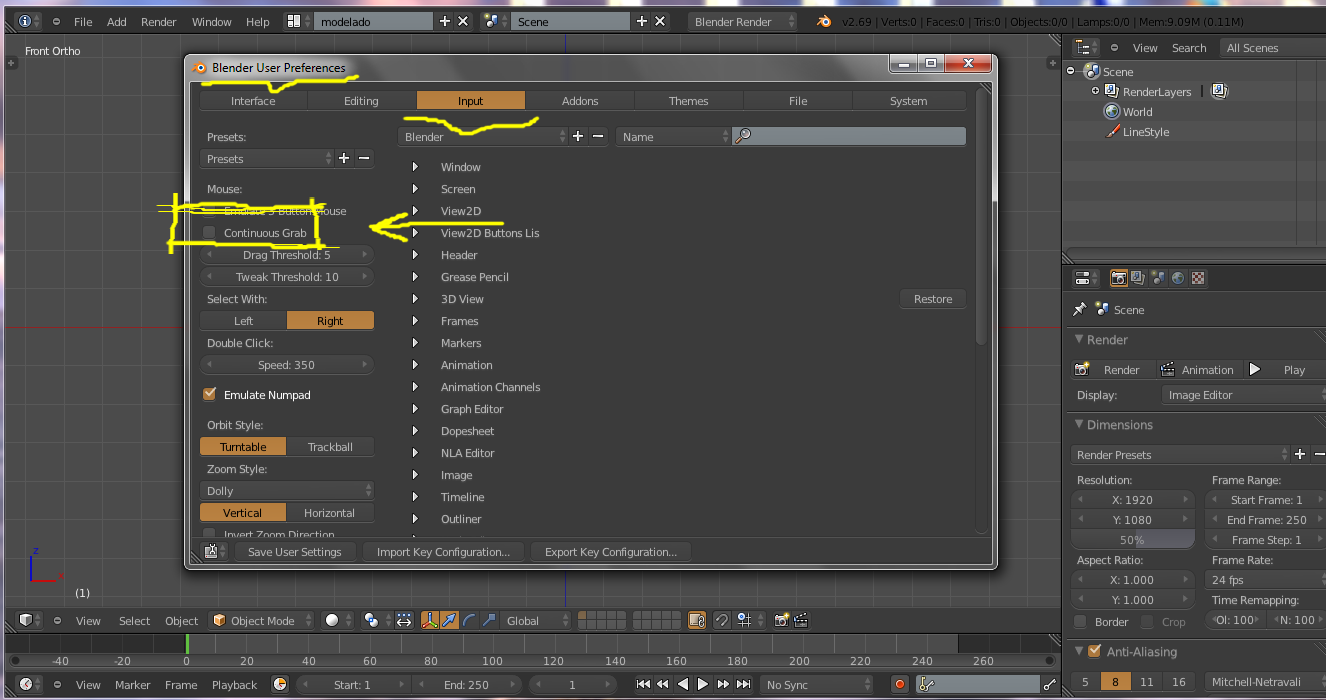
Task: Click the snap element icon in 3D header
Action: 747,621
